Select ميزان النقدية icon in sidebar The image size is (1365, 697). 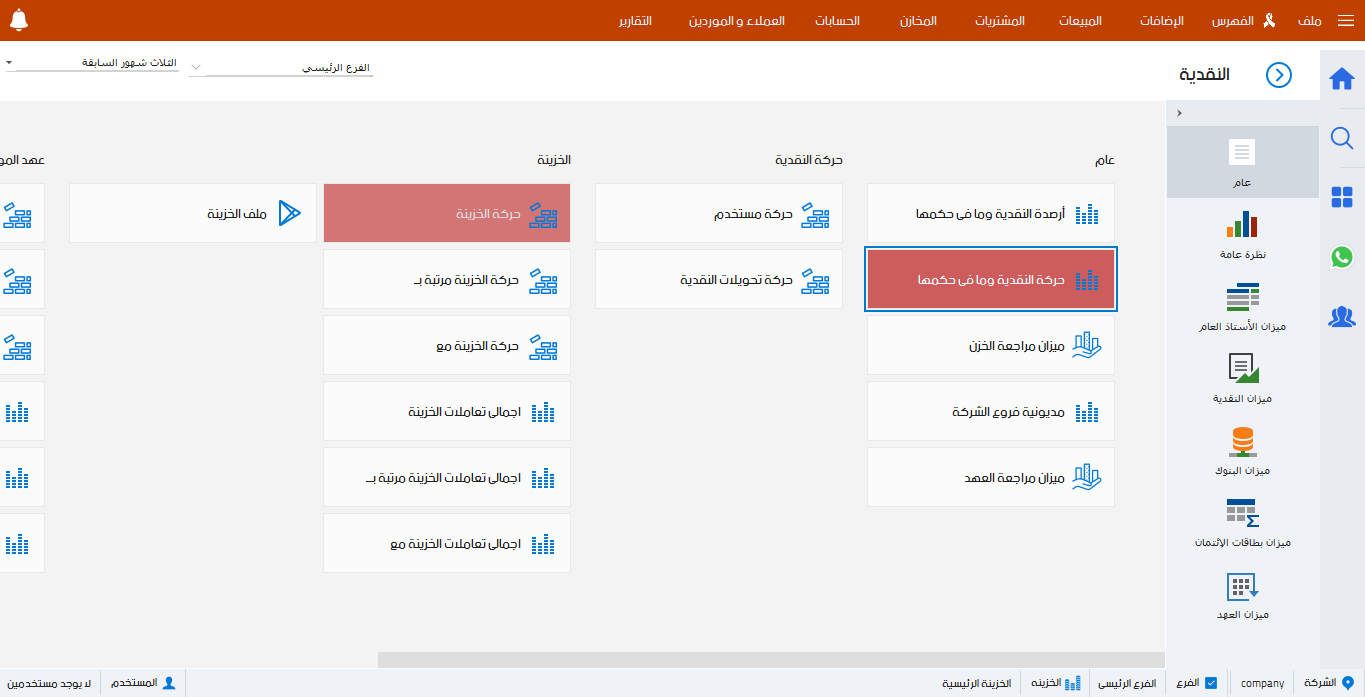pos(1242,367)
